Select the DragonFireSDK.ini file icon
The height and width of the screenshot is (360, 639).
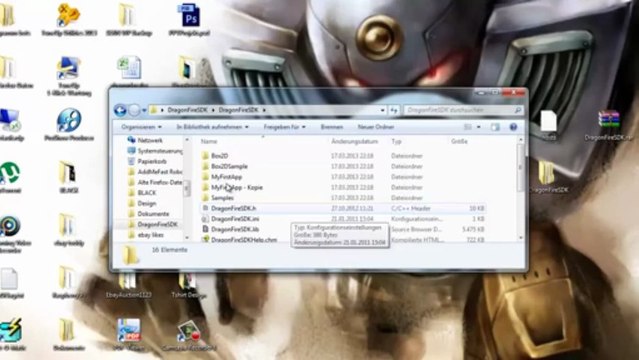pyautogui.click(x=205, y=219)
